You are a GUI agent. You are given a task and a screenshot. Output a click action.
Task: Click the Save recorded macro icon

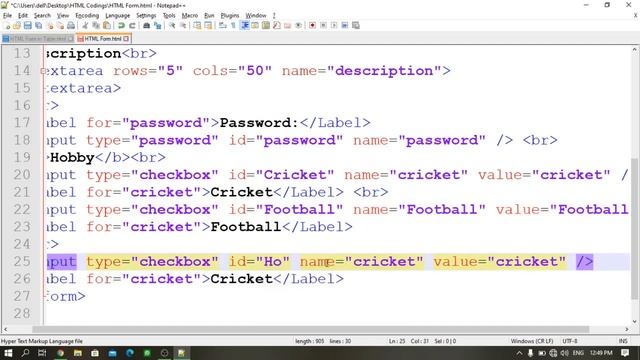356,25
